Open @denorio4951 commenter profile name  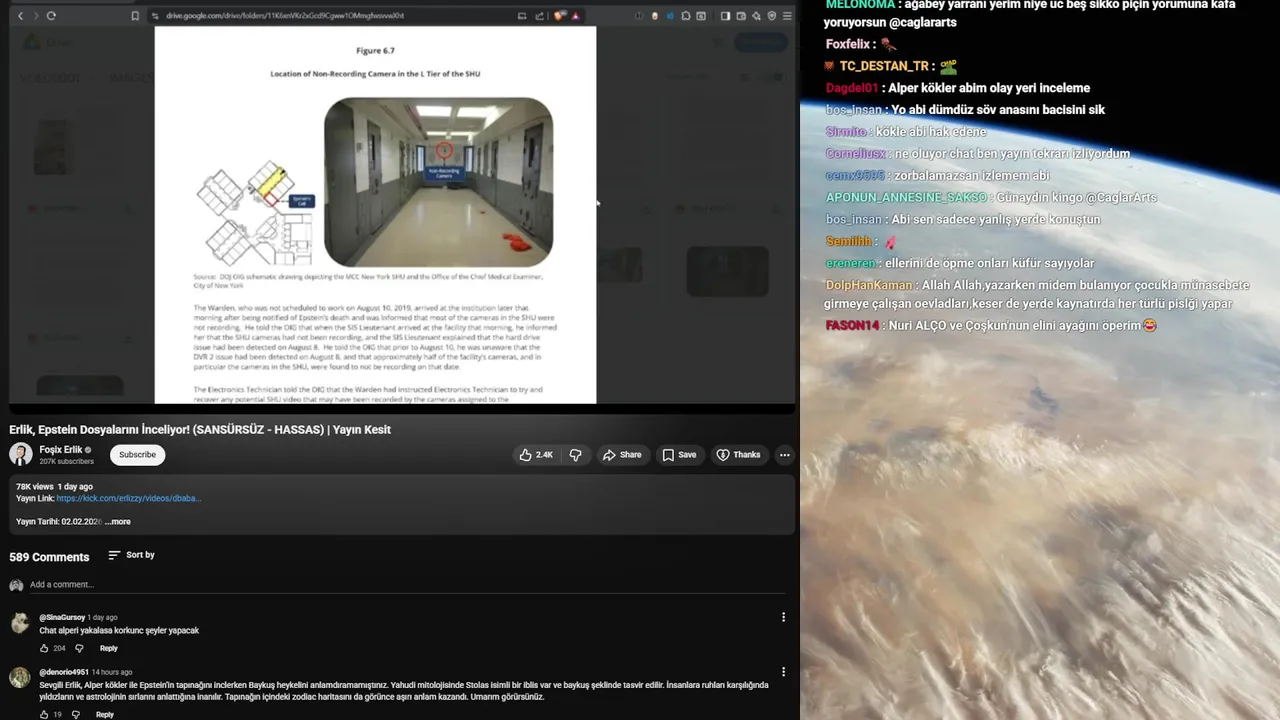pos(64,672)
